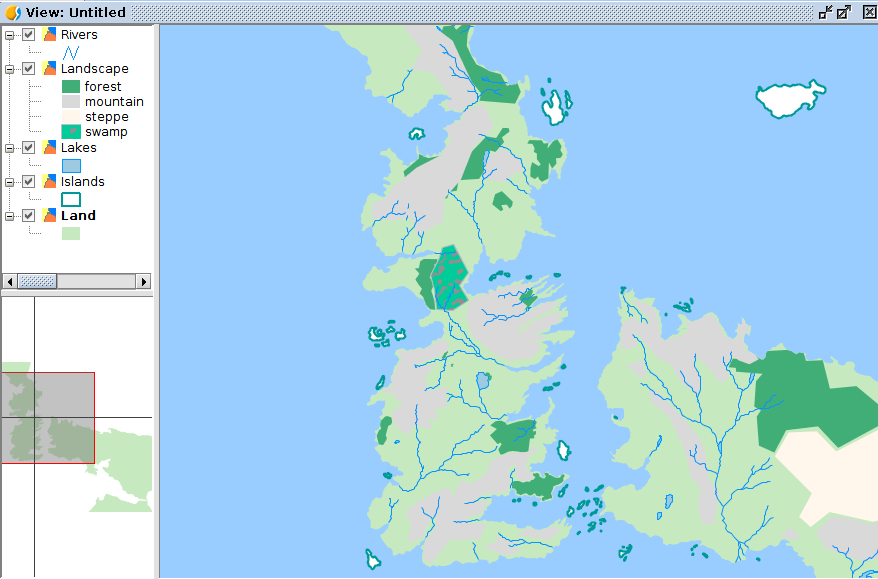Uncheck the Landscape layer visibility
Screen dimensions: 878x579
[29, 69]
